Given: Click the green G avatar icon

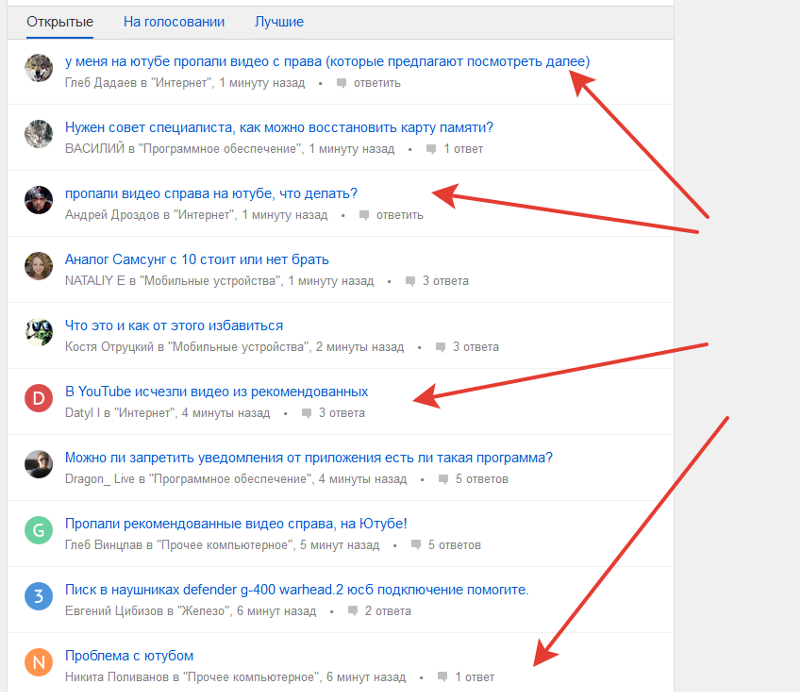Looking at the screenshot, I should pos(39,530).
